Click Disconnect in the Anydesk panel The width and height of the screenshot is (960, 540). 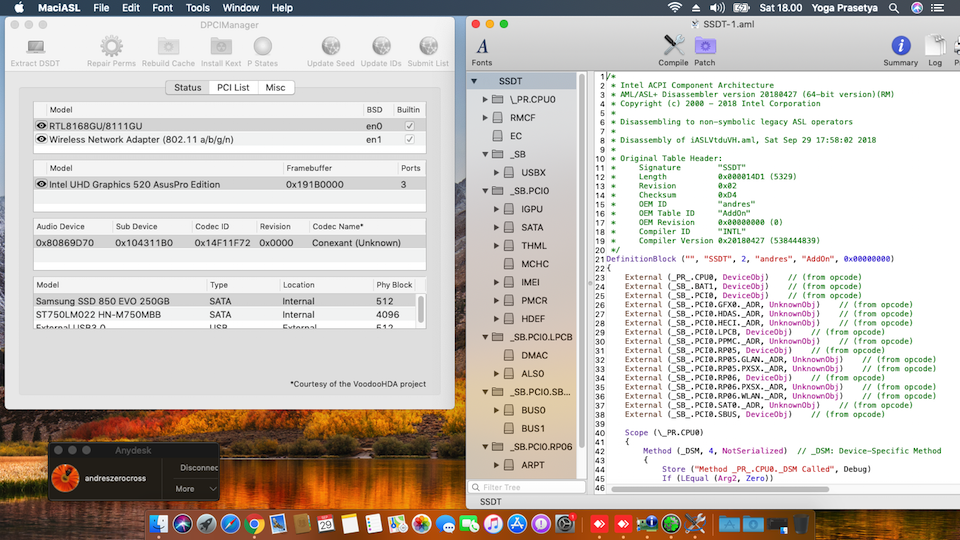click(197, 467)
